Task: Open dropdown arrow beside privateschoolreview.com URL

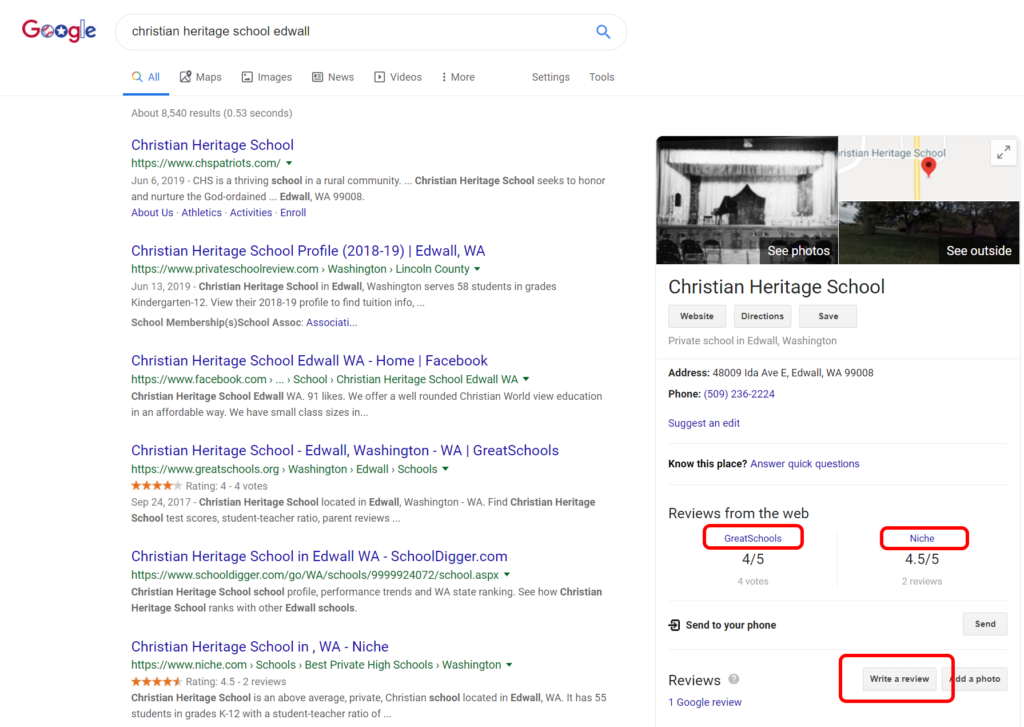Action: [x=477, y=269]
